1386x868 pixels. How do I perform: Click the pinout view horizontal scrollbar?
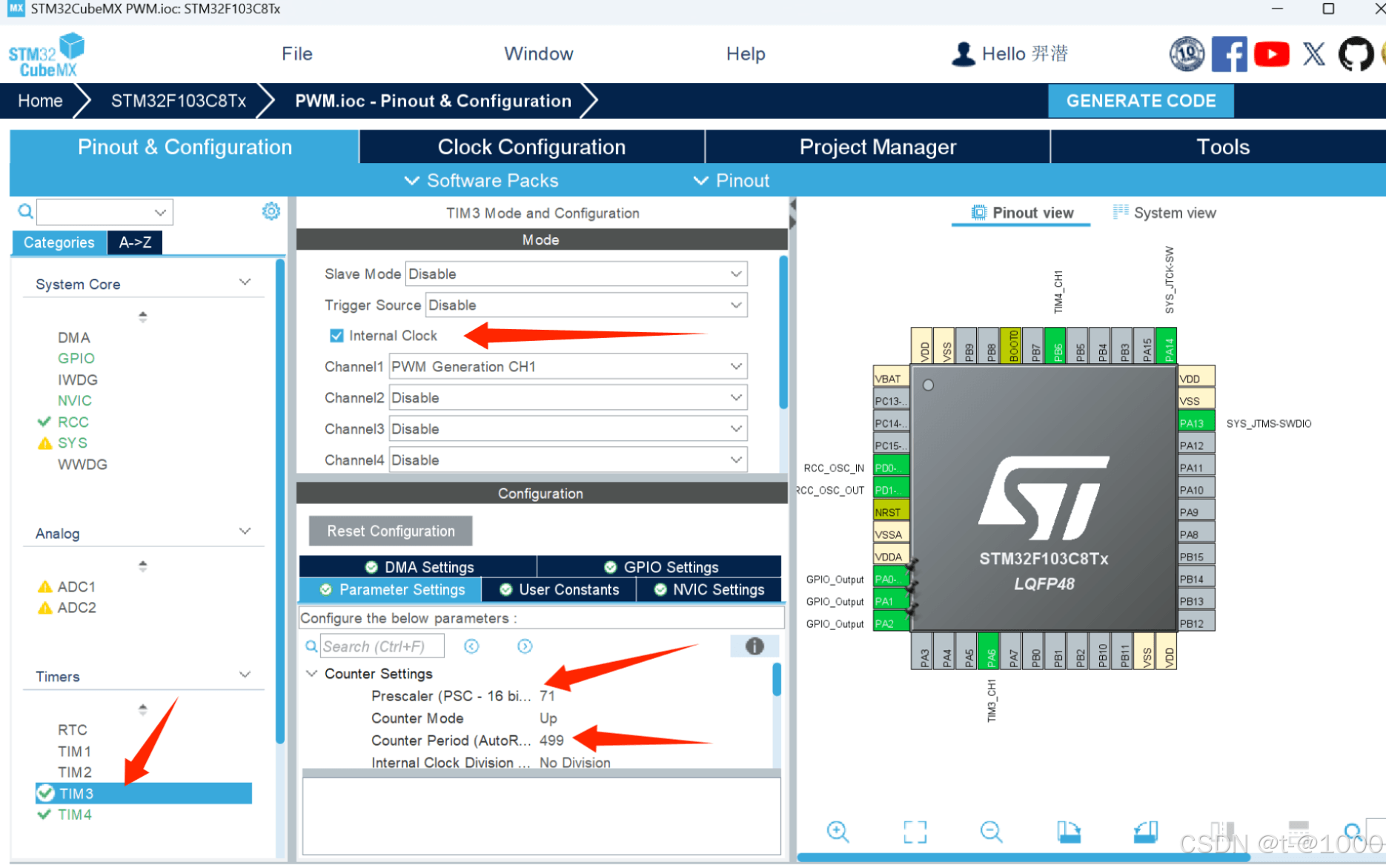[1023, 858]
